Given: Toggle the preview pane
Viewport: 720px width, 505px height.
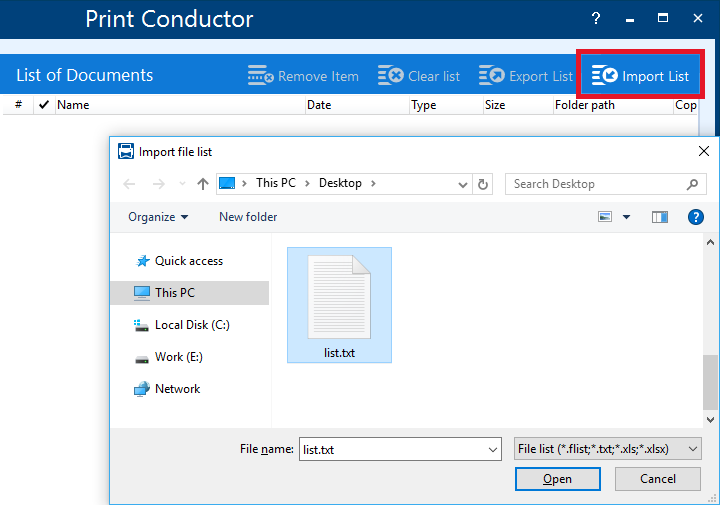Looking at the screenshot, I should pos(660,217).
